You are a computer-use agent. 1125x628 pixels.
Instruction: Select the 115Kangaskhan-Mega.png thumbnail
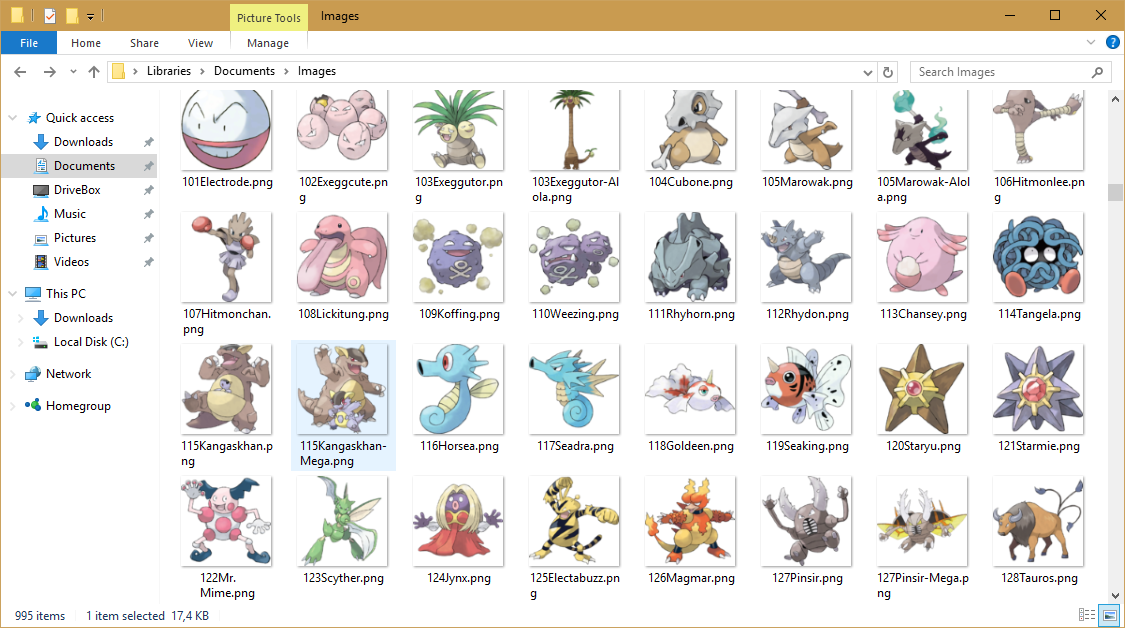pyautogui.click(x=342, y=389)
